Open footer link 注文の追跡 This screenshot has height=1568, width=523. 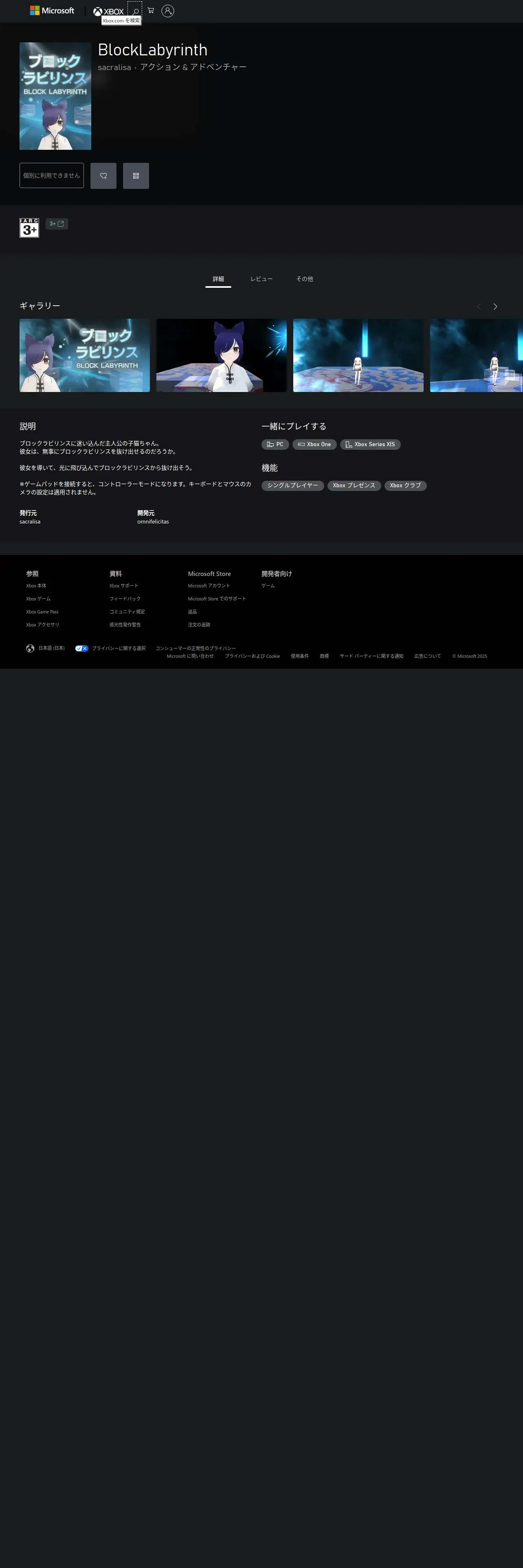[x=199, y=624]
